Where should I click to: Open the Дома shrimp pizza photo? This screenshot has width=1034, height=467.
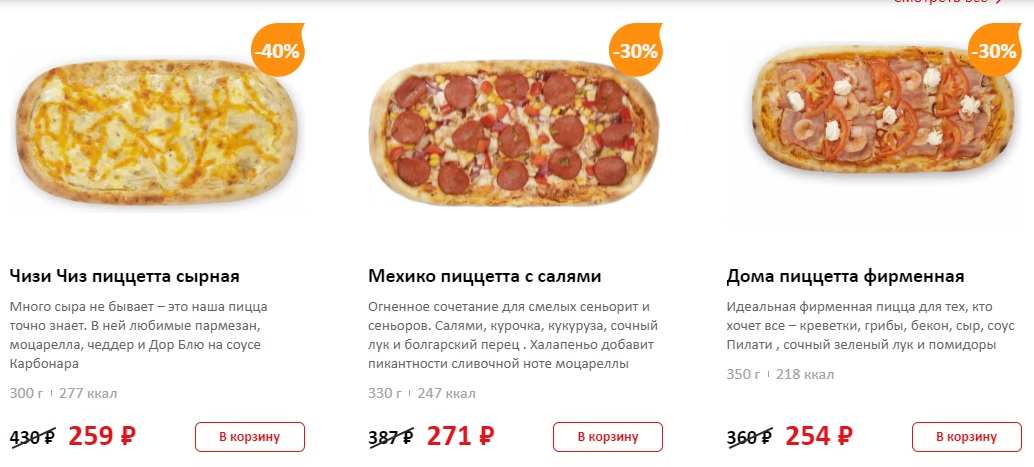click(883, 109)
